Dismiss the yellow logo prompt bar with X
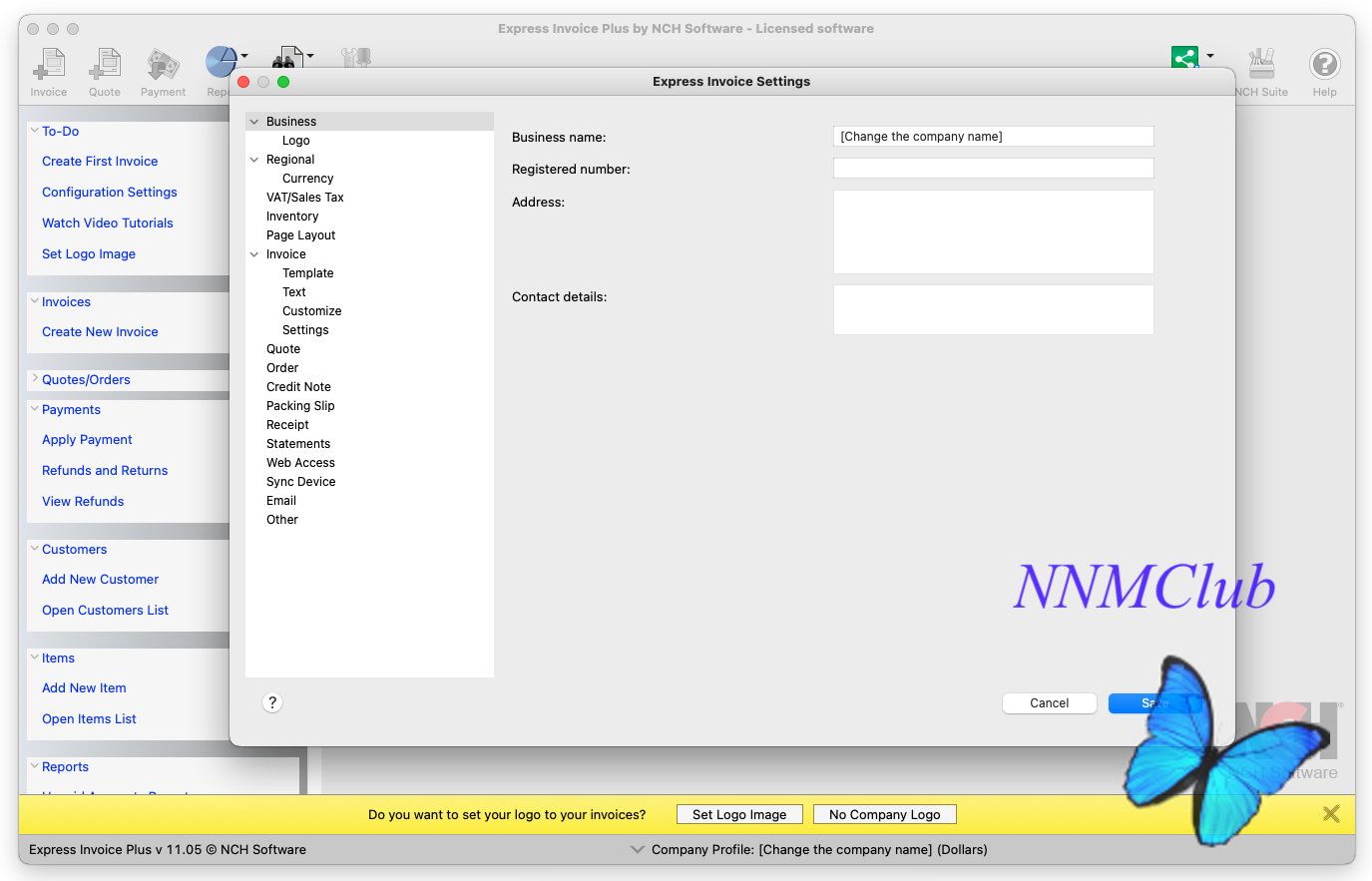Viewport: 1372px width, 881px height. (1331, 814)
